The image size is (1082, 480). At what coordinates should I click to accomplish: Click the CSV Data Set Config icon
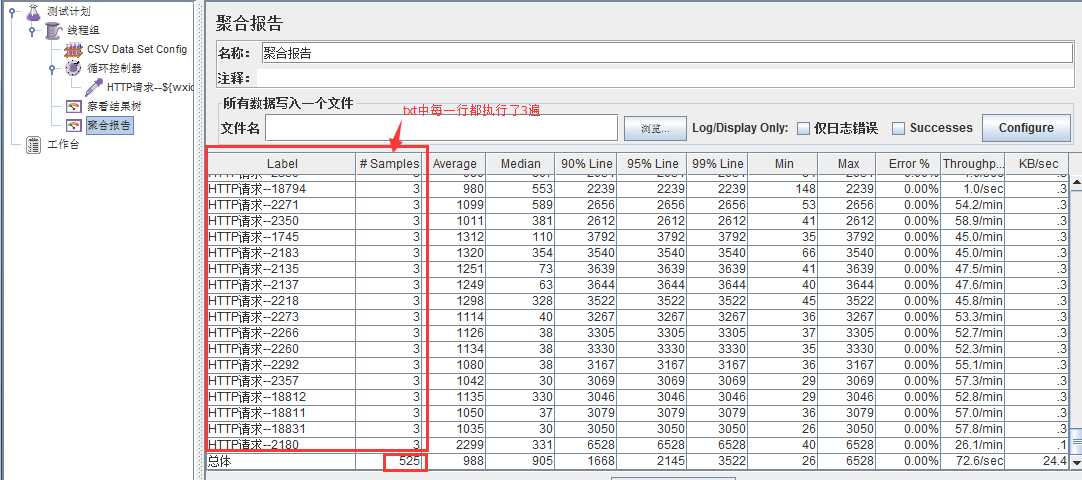coord(73,50)
